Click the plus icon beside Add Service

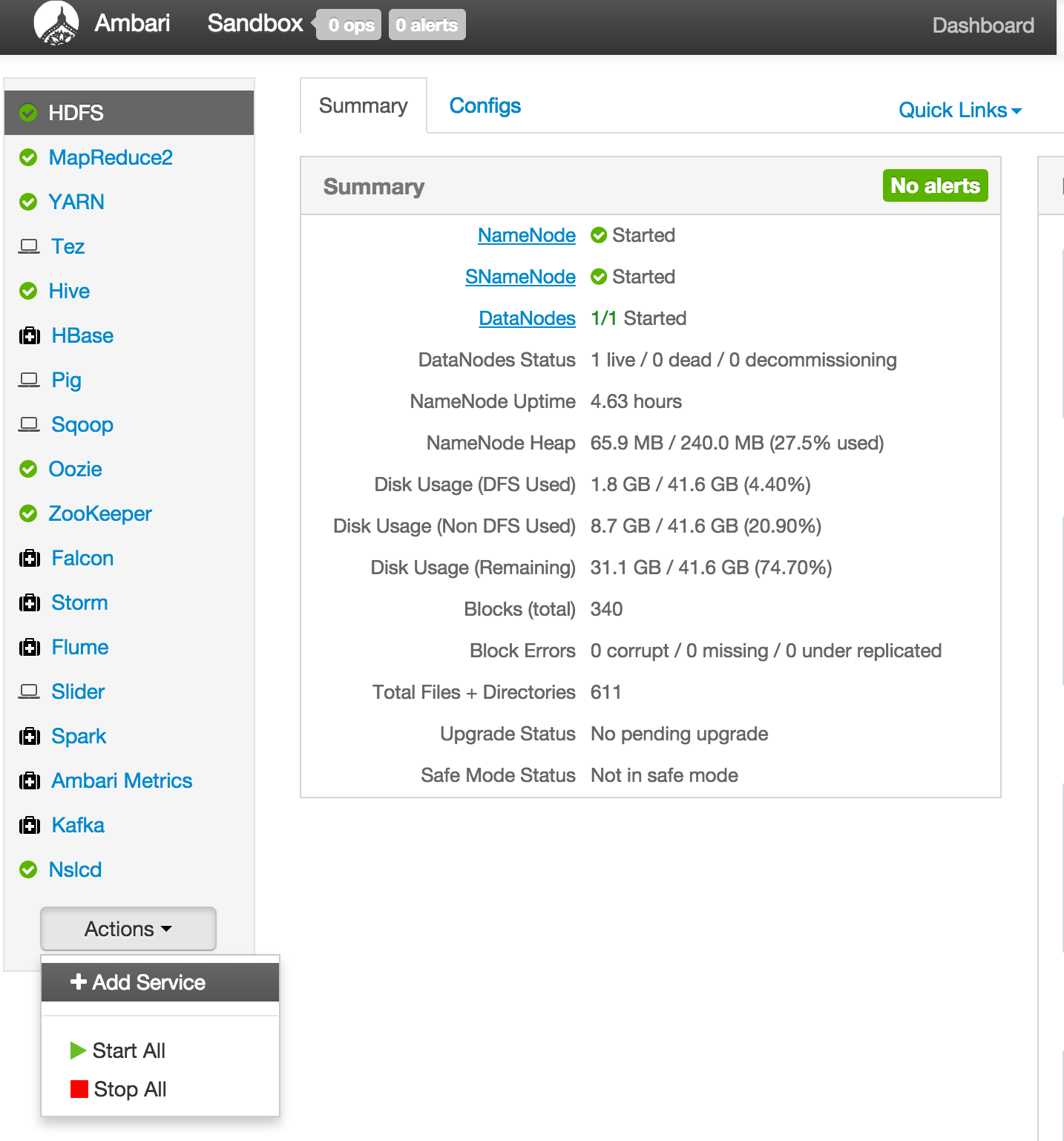(x=78, y=982)
